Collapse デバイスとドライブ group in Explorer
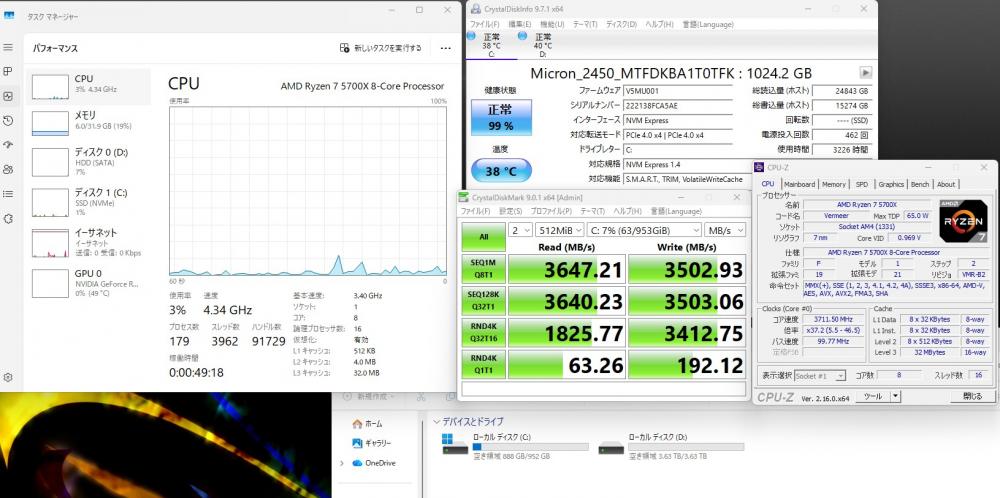 437,421
